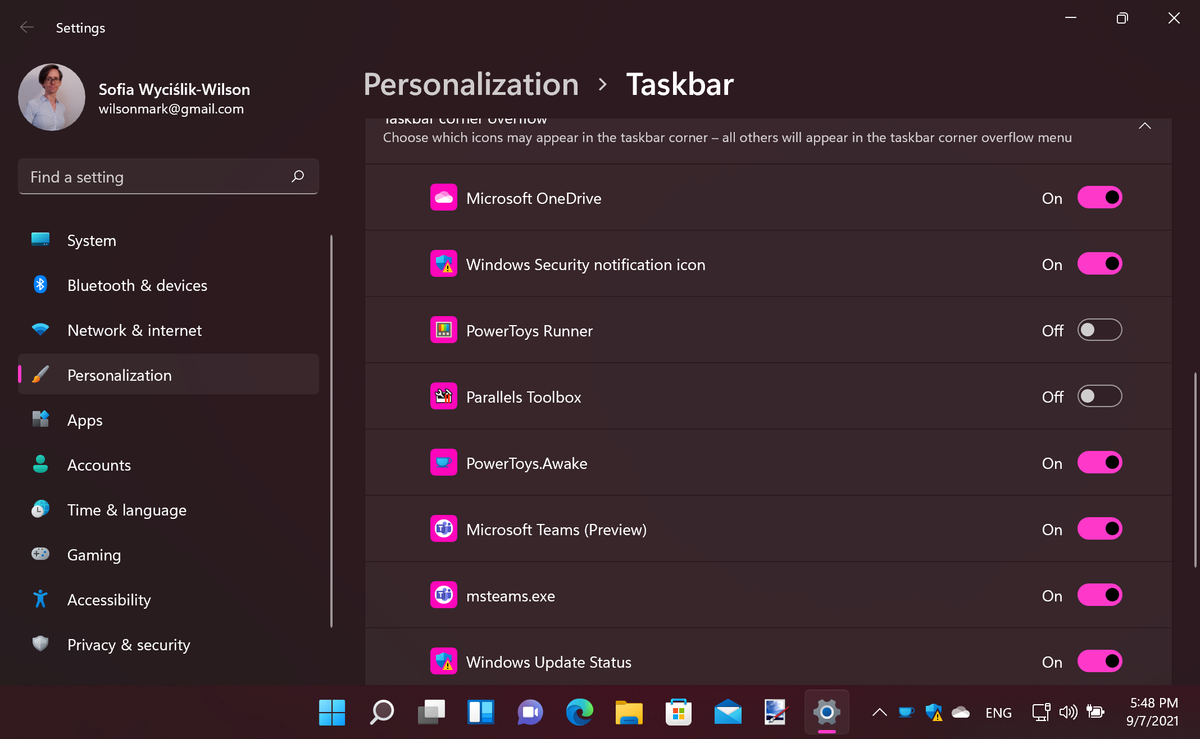
Task: Turn off Microsoft Teams (Preview) icon visibility
Action: tap(1099, 528)
